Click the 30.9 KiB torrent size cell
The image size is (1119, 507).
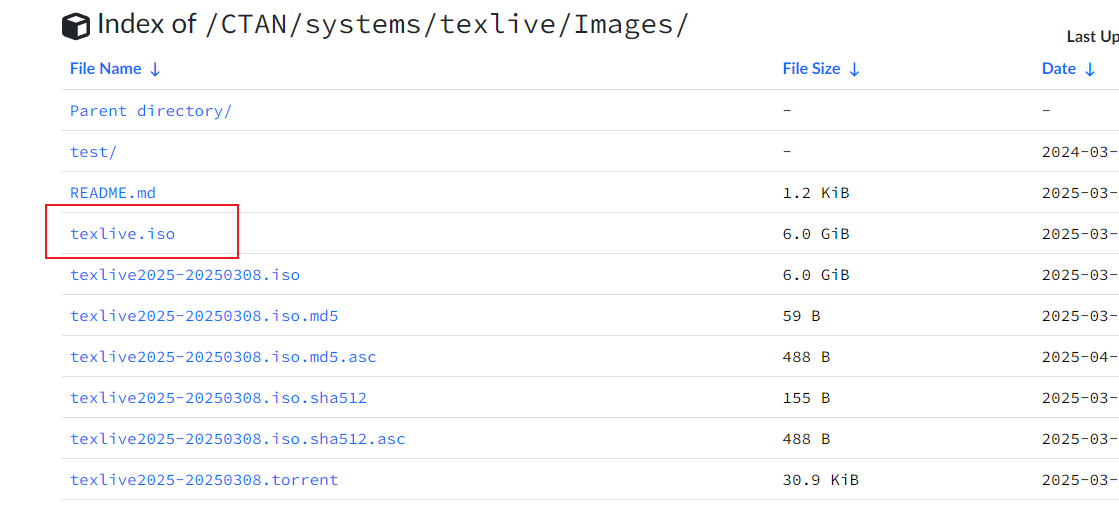[820, 480]
